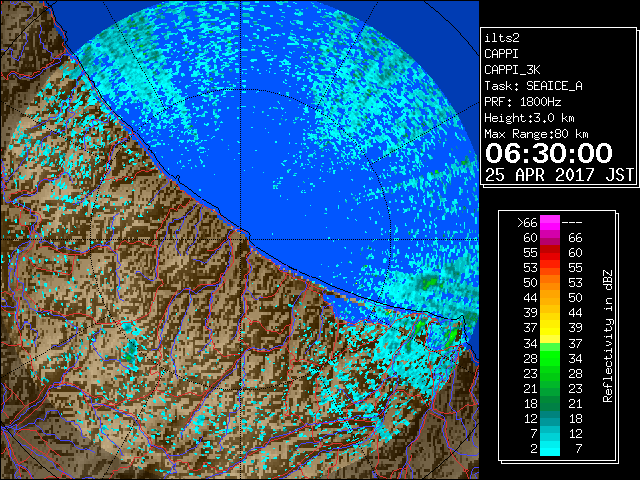
Task: Click the dark green 18-21 dBZ swatch
Action: (x=550, y=403)
